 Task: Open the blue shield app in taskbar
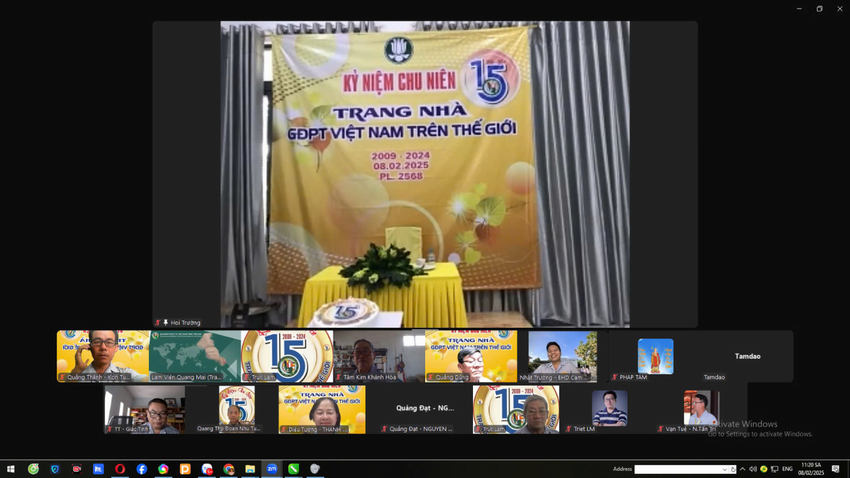click(x=55, y=469)
